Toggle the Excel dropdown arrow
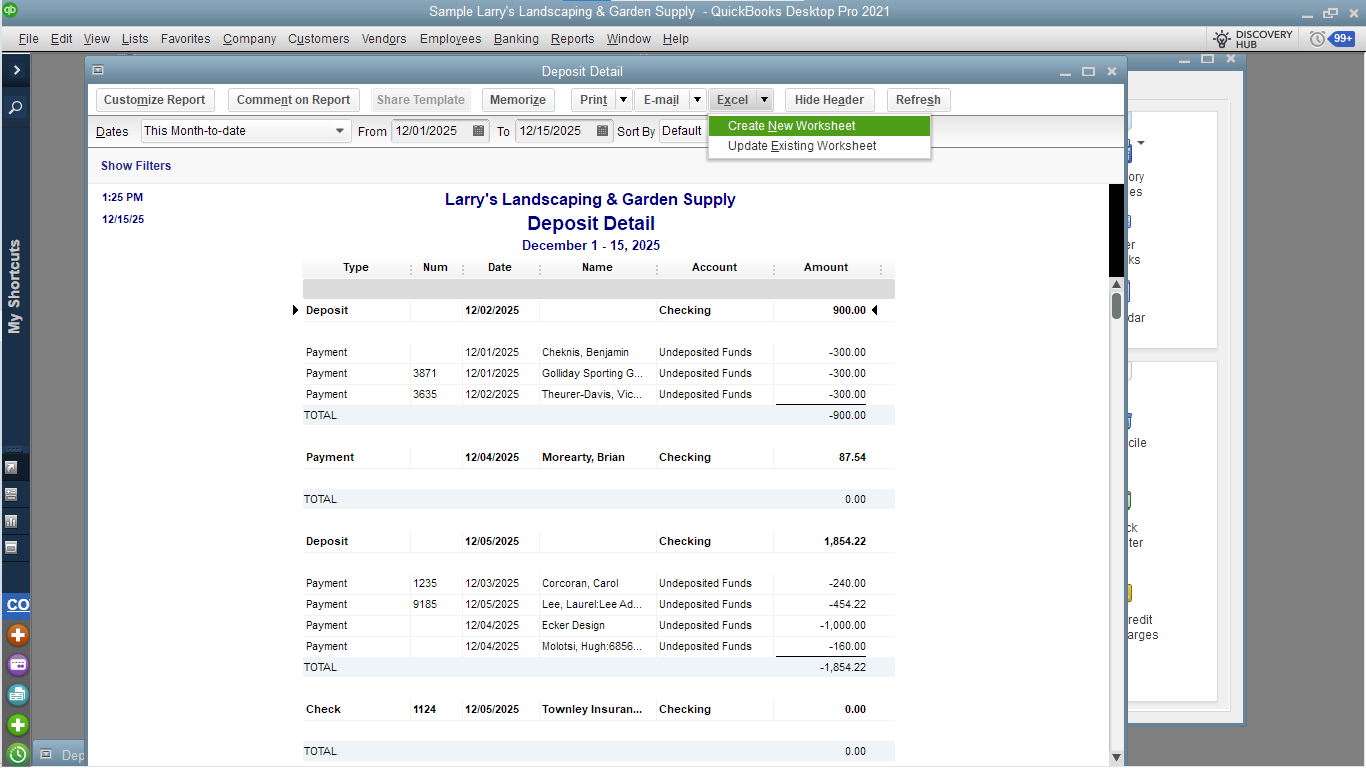 [764, 100]
